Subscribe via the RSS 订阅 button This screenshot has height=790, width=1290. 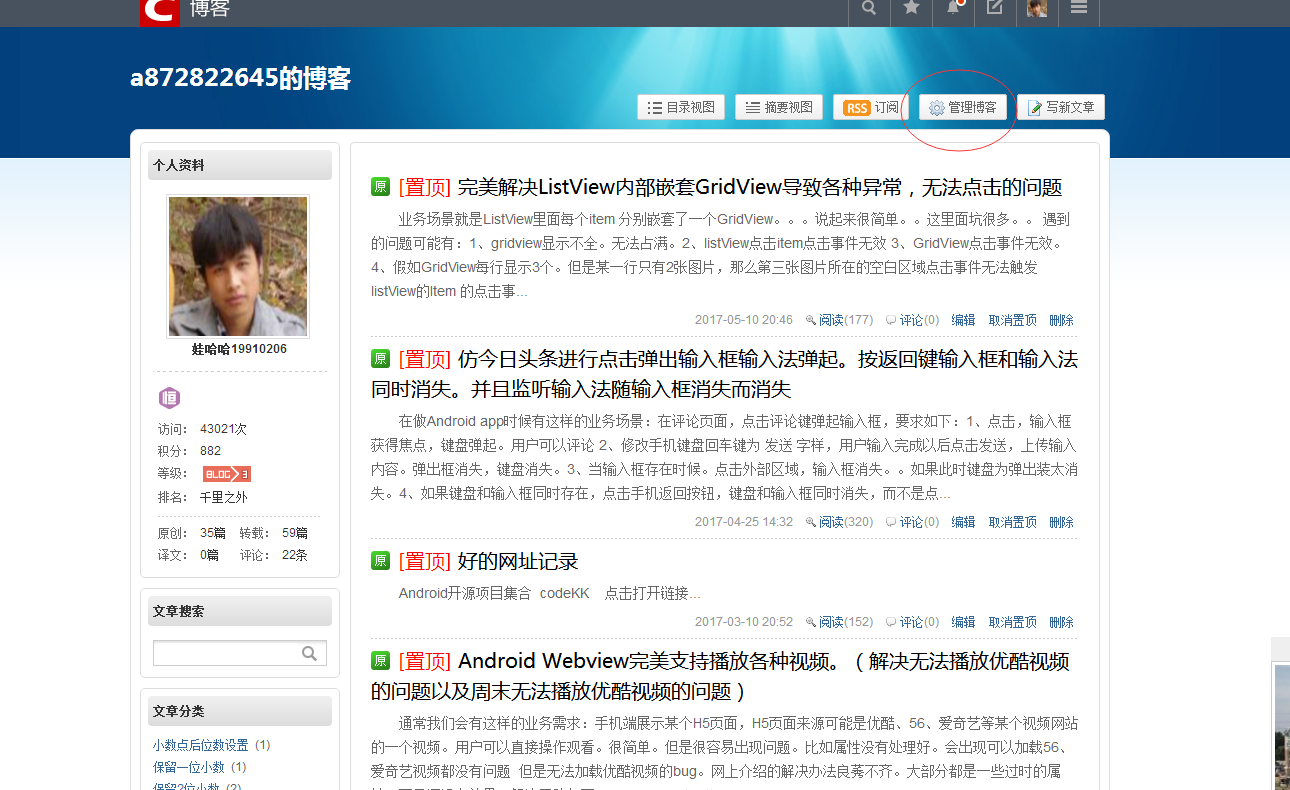point(871,107)
